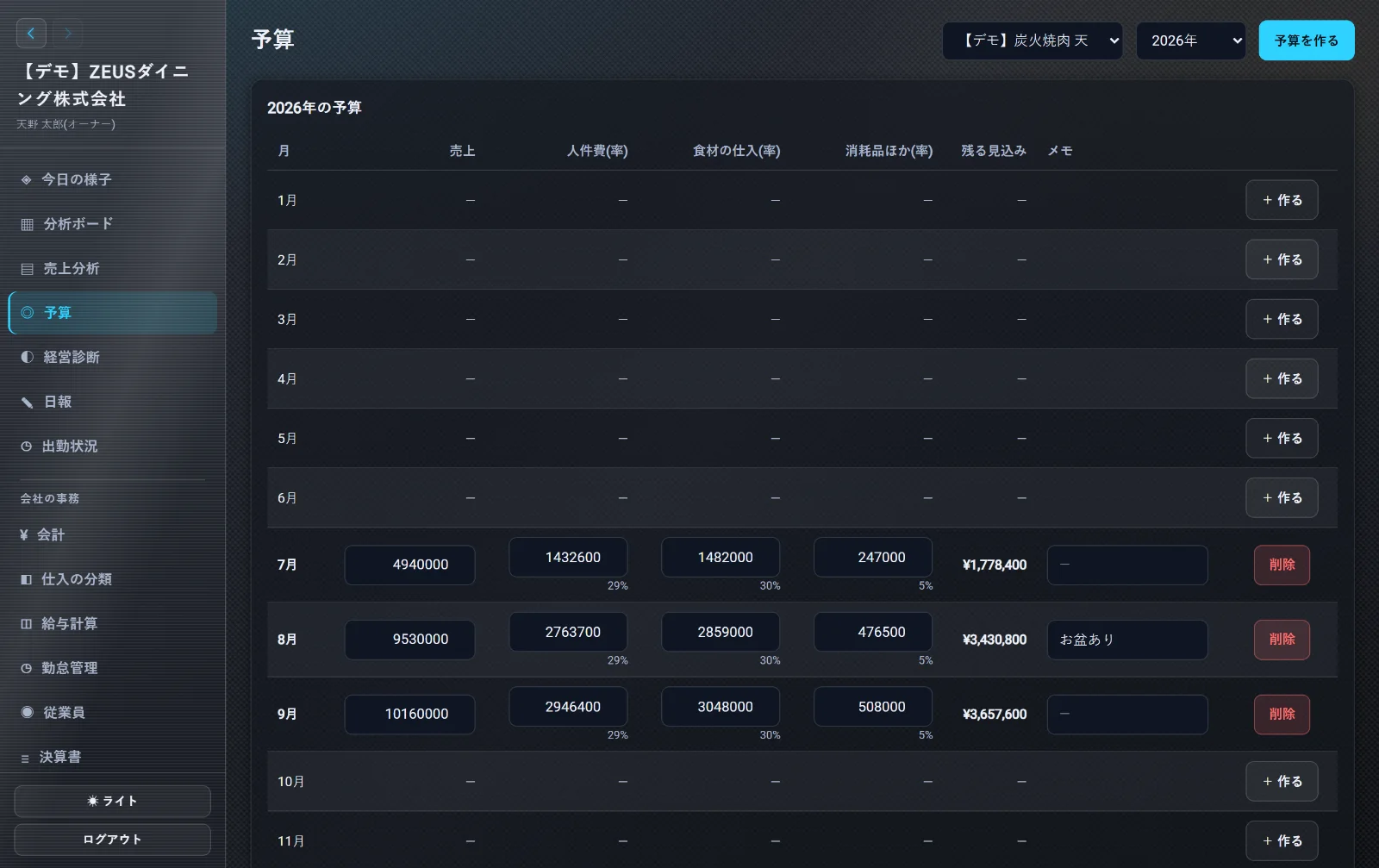
Task: Click the 給与計算 book icon
Action: tap(26, 624)
